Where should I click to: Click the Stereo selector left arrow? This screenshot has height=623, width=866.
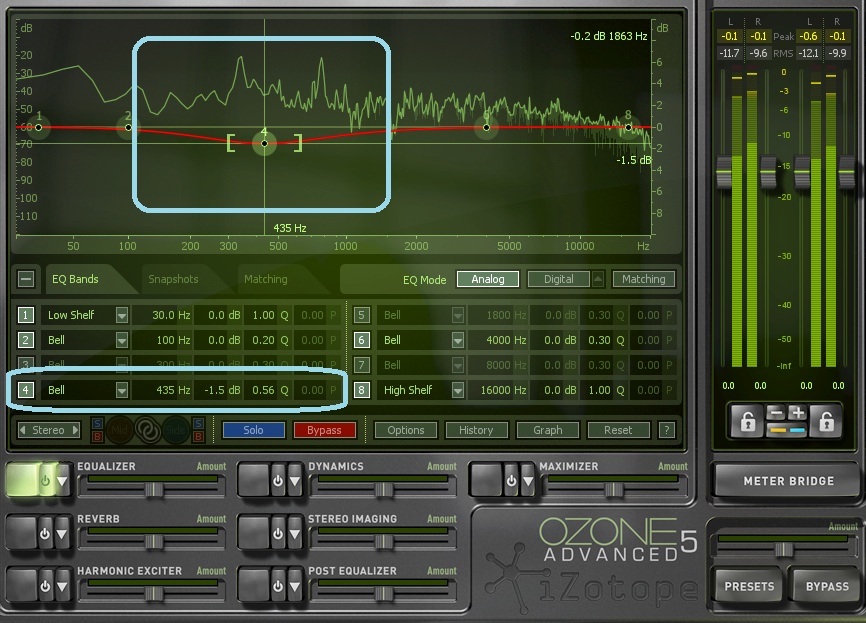(x=23, y=430)
